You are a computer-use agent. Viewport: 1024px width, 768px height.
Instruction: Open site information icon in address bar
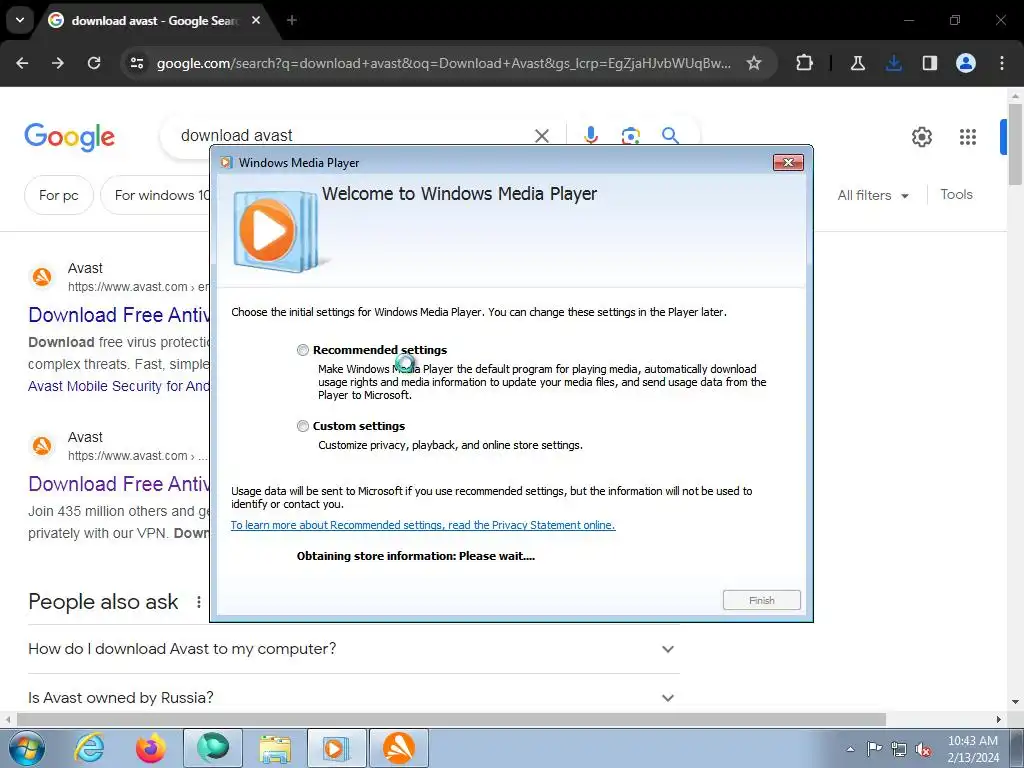137,63
